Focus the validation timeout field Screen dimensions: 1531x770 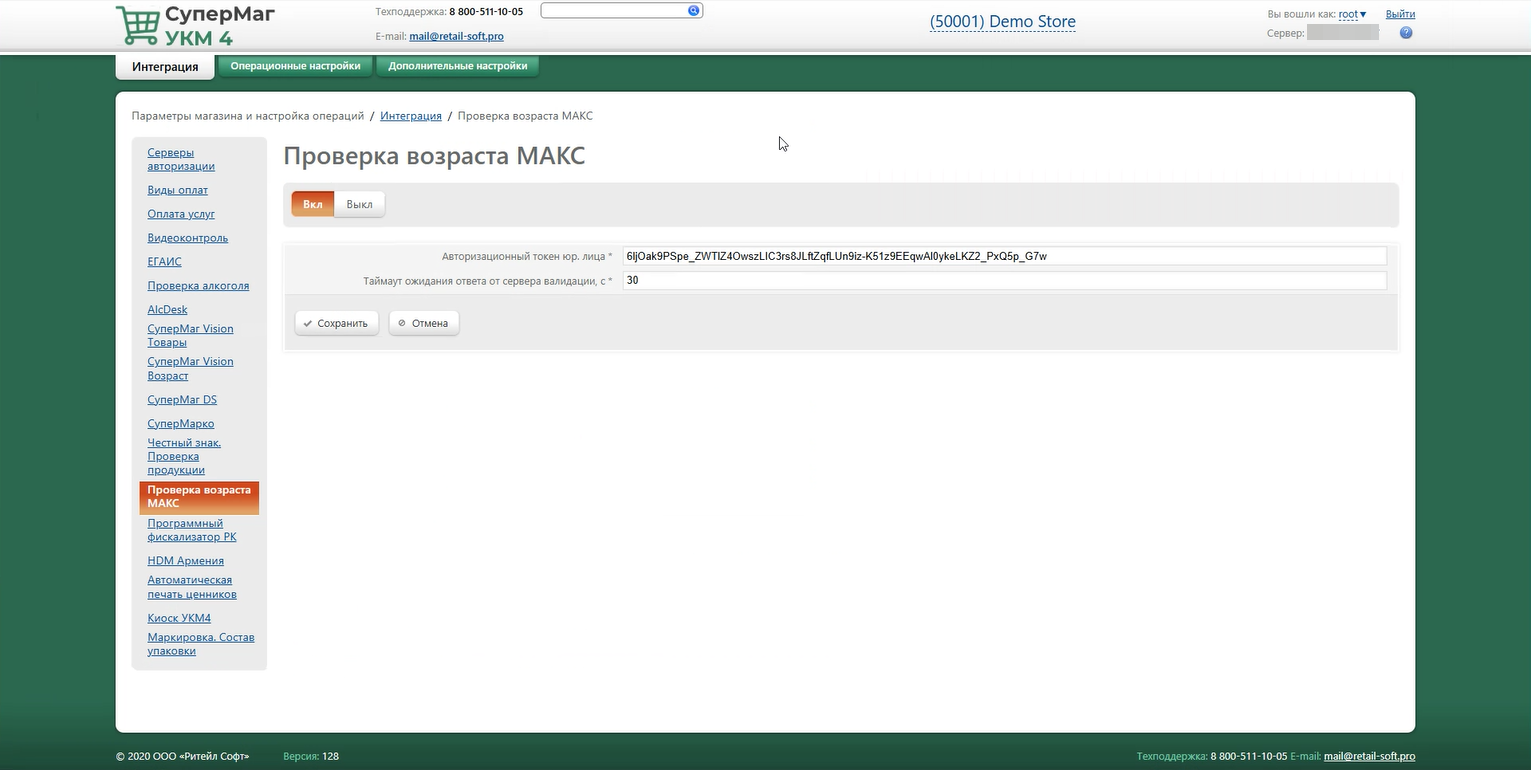(1004, 281)
